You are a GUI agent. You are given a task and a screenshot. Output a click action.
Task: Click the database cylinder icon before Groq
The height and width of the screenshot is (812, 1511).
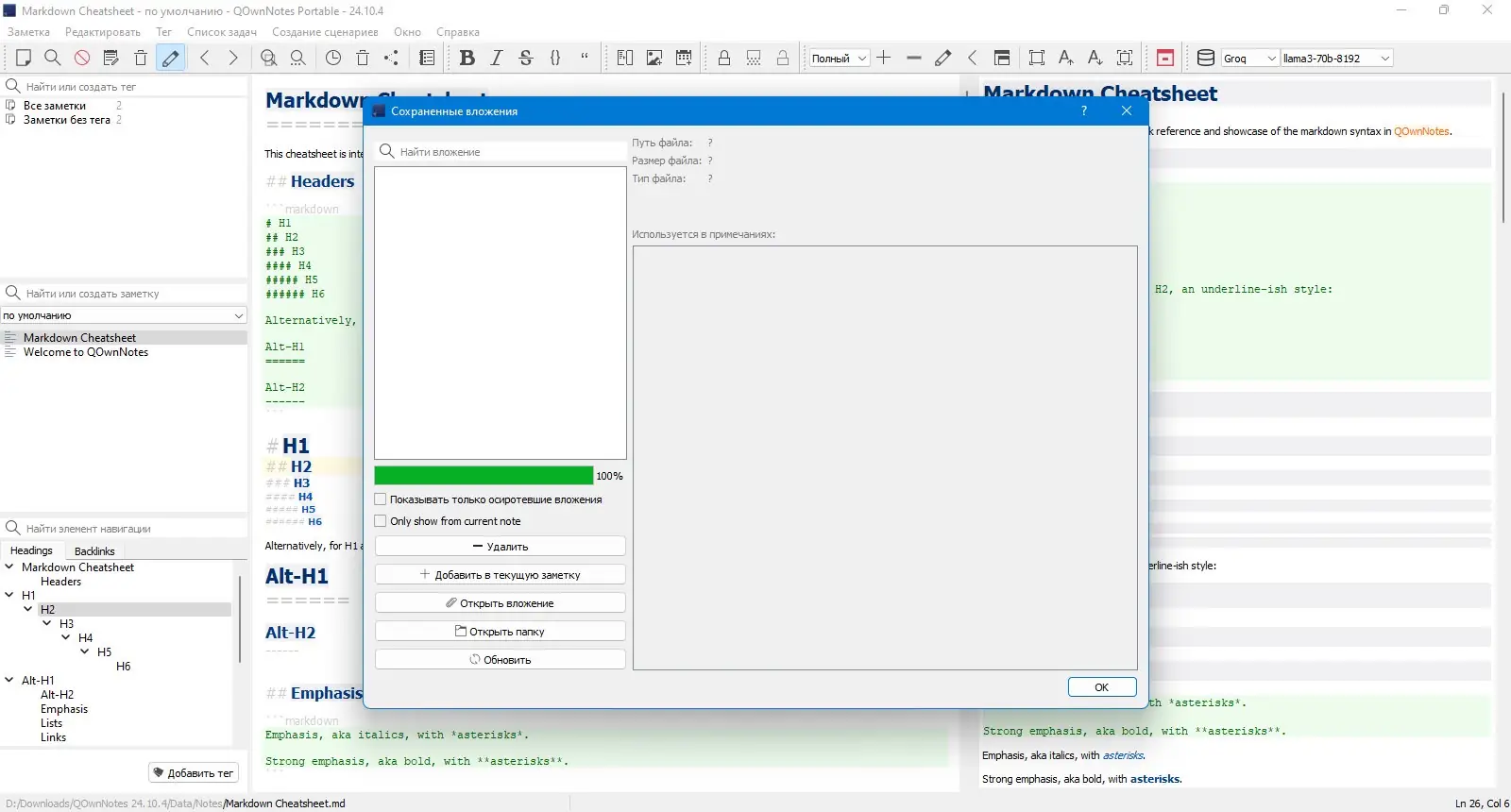click(1206, 58)
